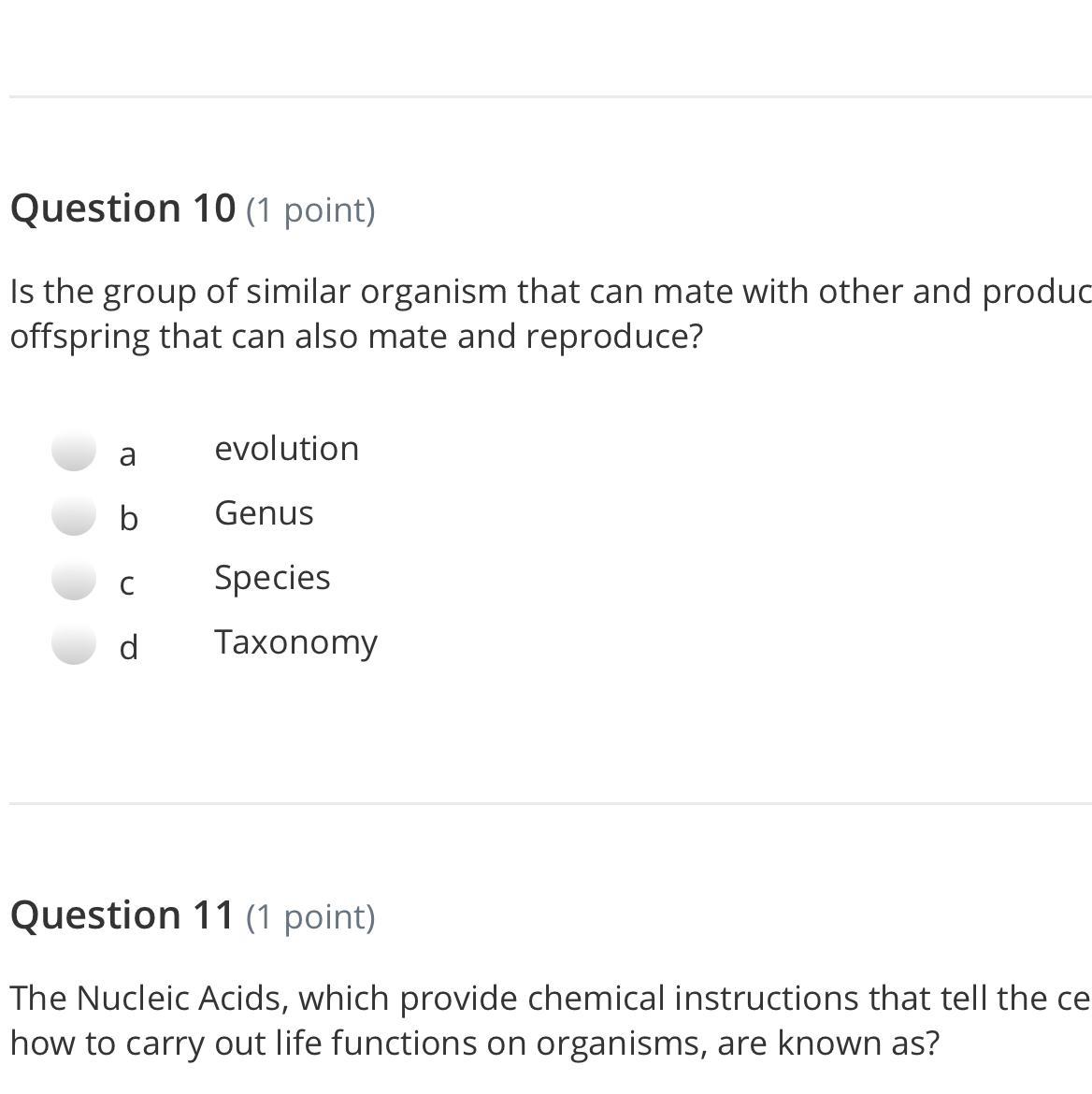The image size is (1092, 1094).
Task: Click '(1 point)' beside Question 10
Action: click(310, 209)
